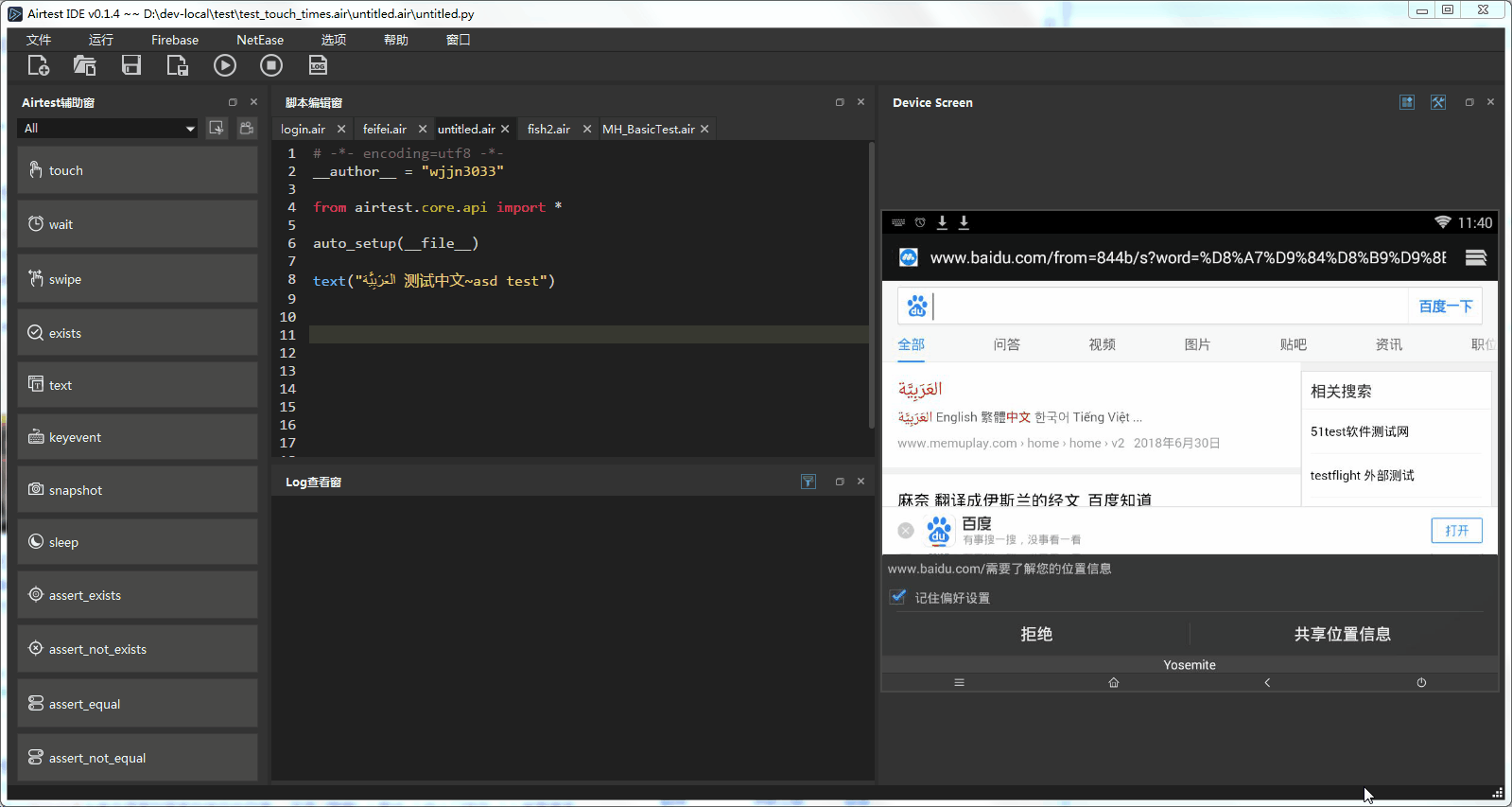Viewport: 1512px width, 807px height.
Task: Save the current script via toolbar
Action: click(131, 65)
